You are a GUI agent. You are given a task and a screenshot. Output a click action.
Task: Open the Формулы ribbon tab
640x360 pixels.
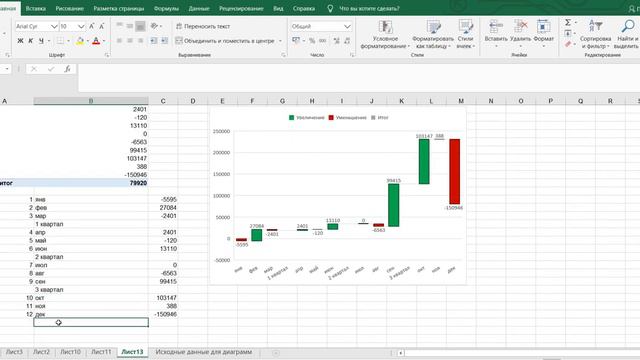point(166,8)
